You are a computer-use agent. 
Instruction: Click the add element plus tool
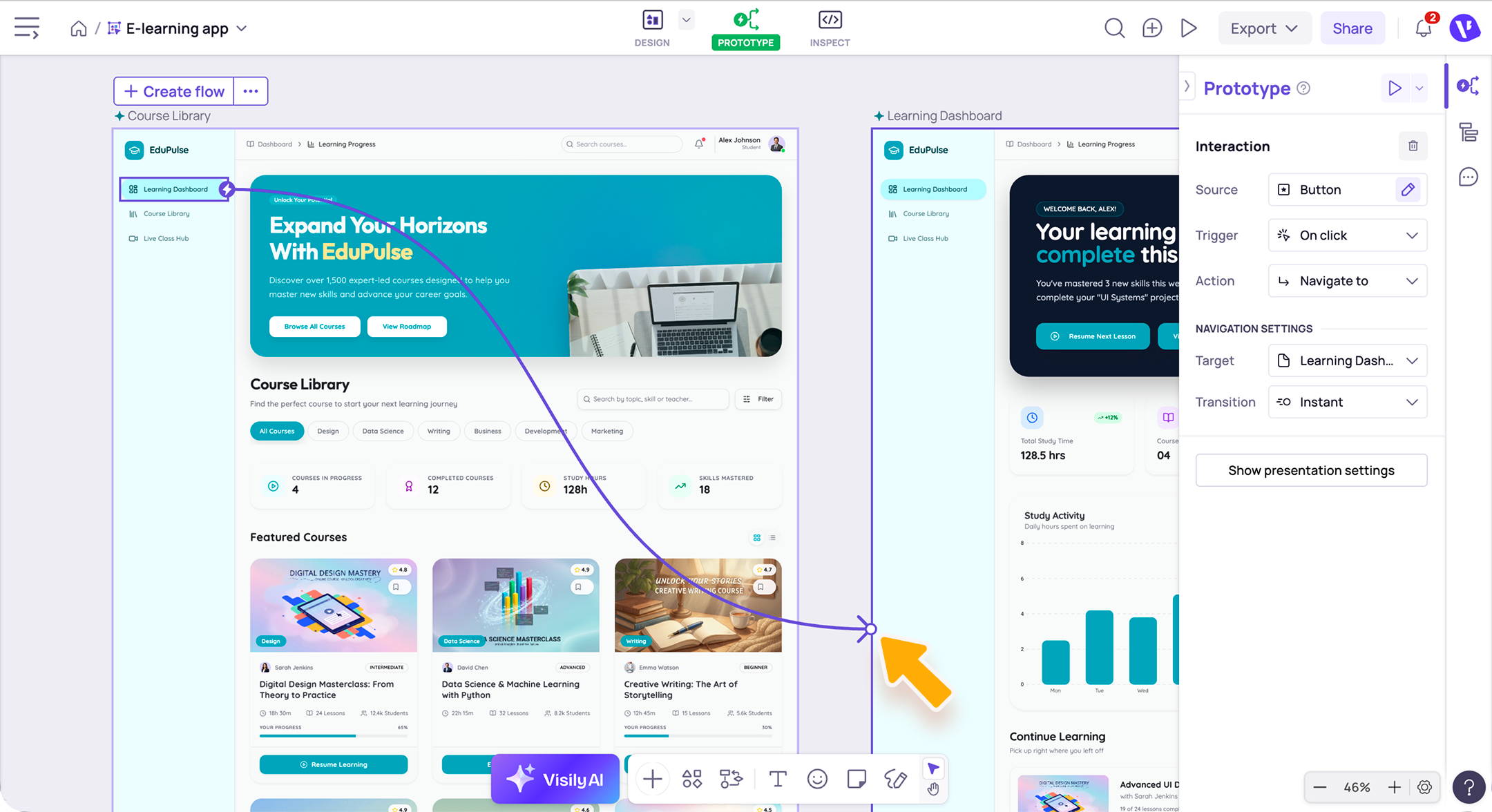coord(652,779)
